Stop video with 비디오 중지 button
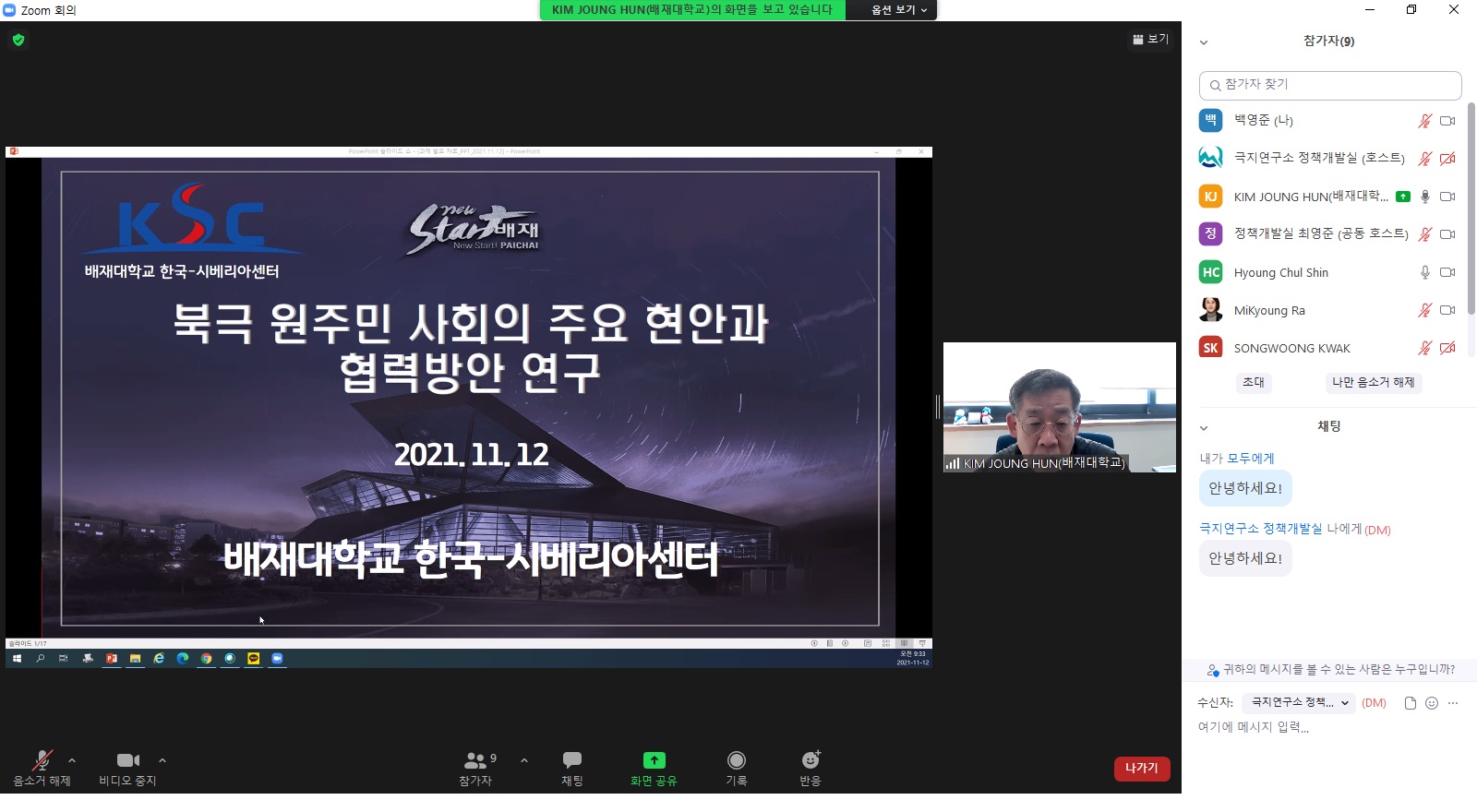 [x=127, y=768]
